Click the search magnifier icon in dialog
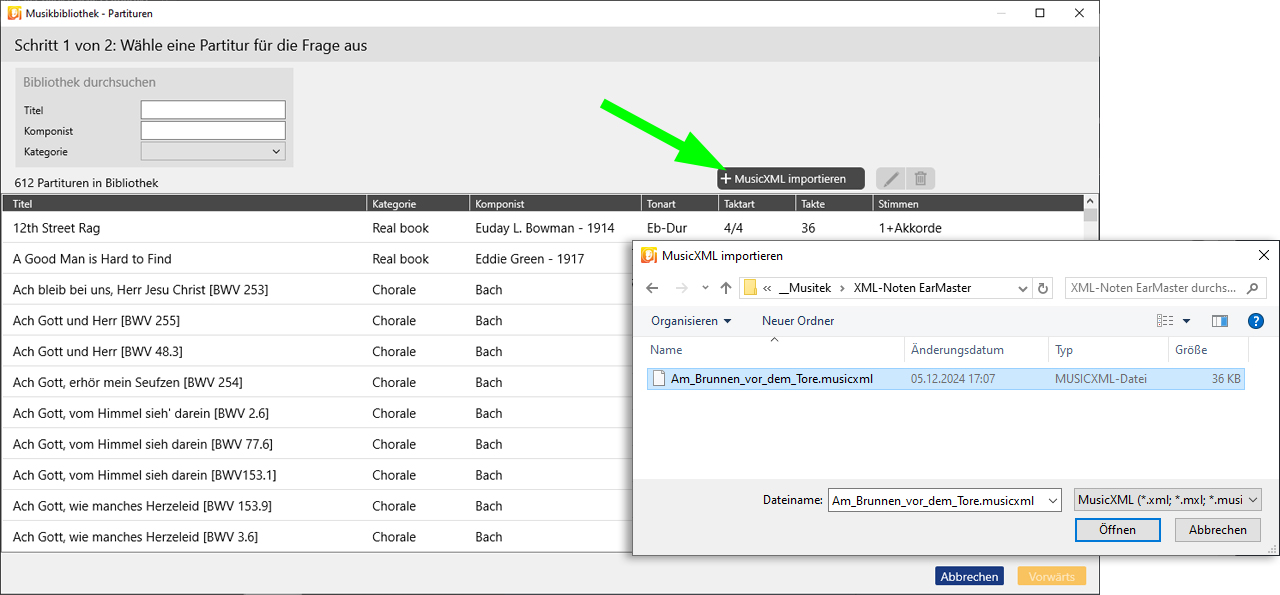Image resolution: width=1280 pixels, height=595 pixels. point(1252,288)
